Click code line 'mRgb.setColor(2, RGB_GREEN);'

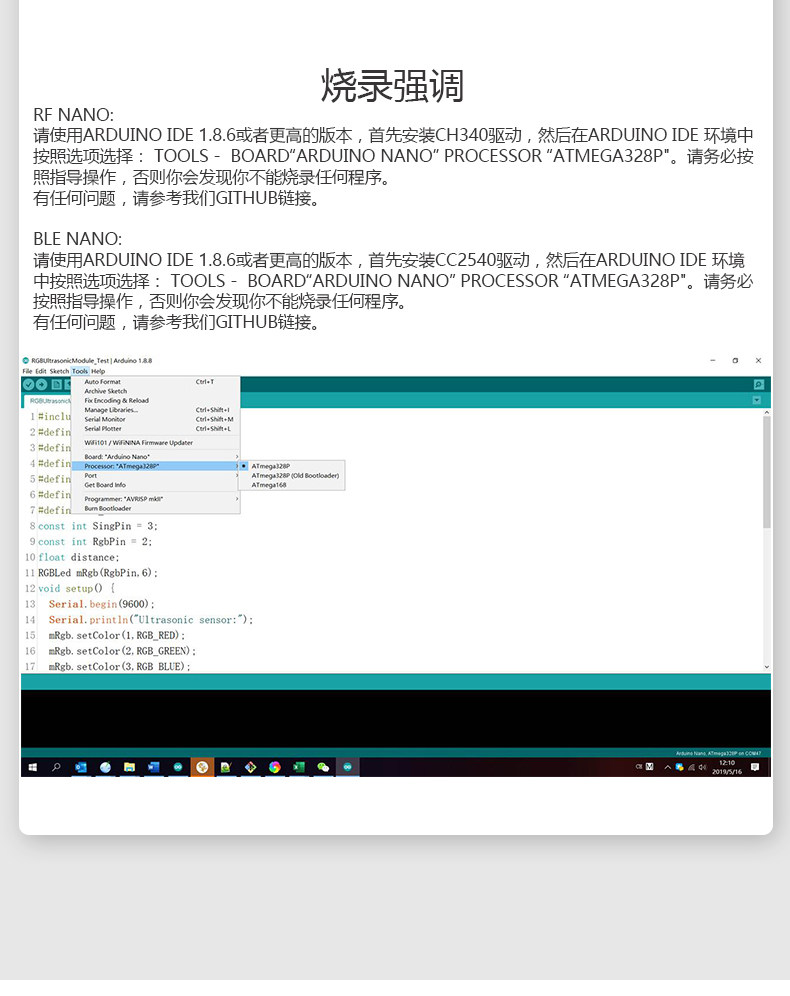point(122,651)
